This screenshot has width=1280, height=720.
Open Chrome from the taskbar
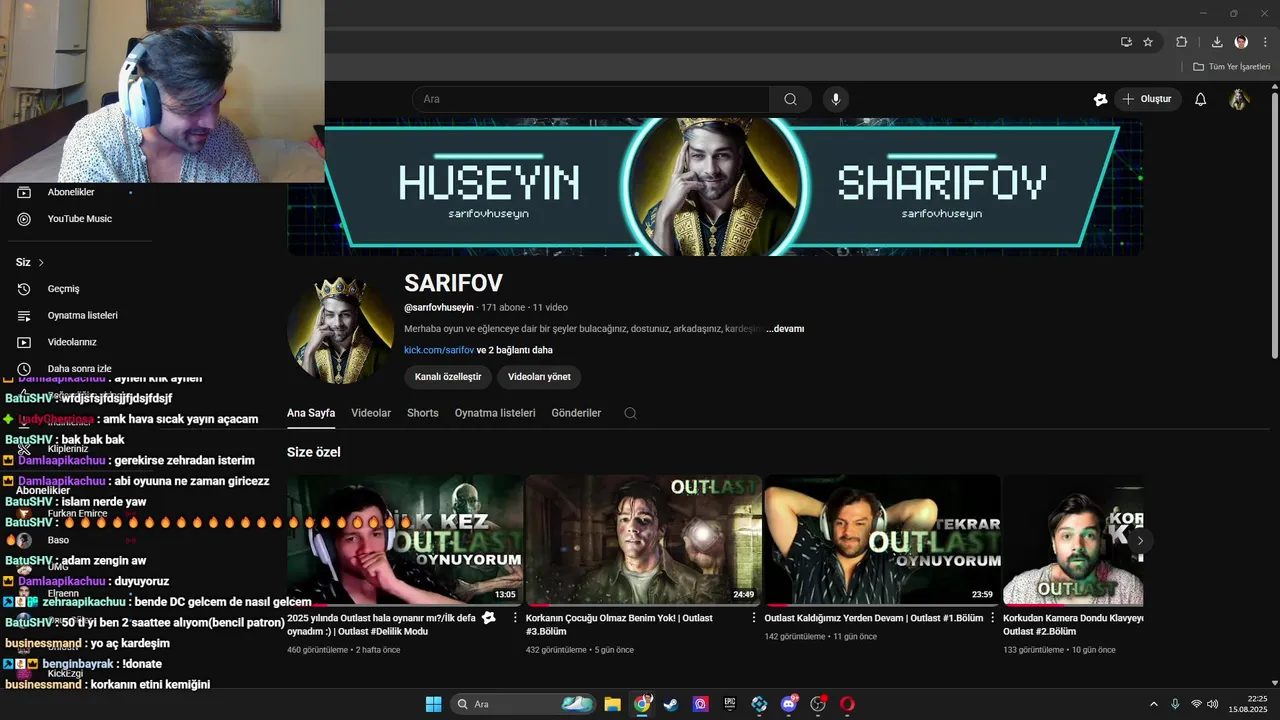click(x=642, y=704)
